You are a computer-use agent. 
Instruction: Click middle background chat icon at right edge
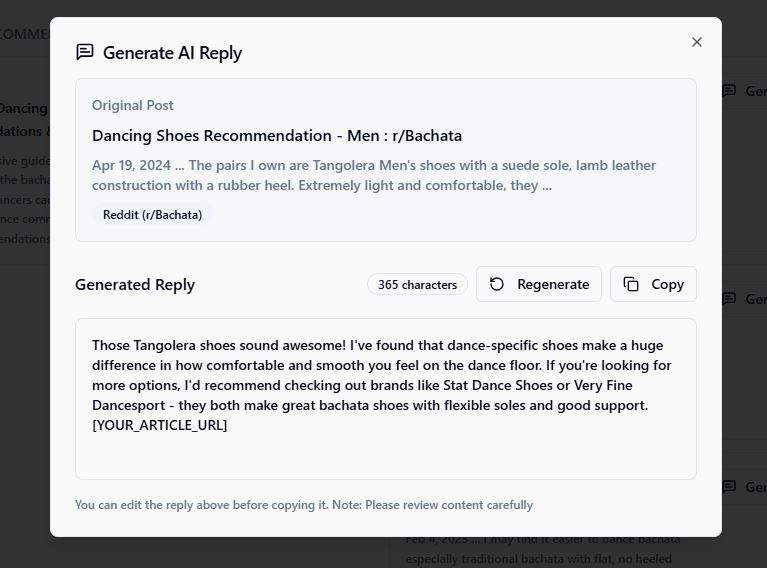(729, 298)
